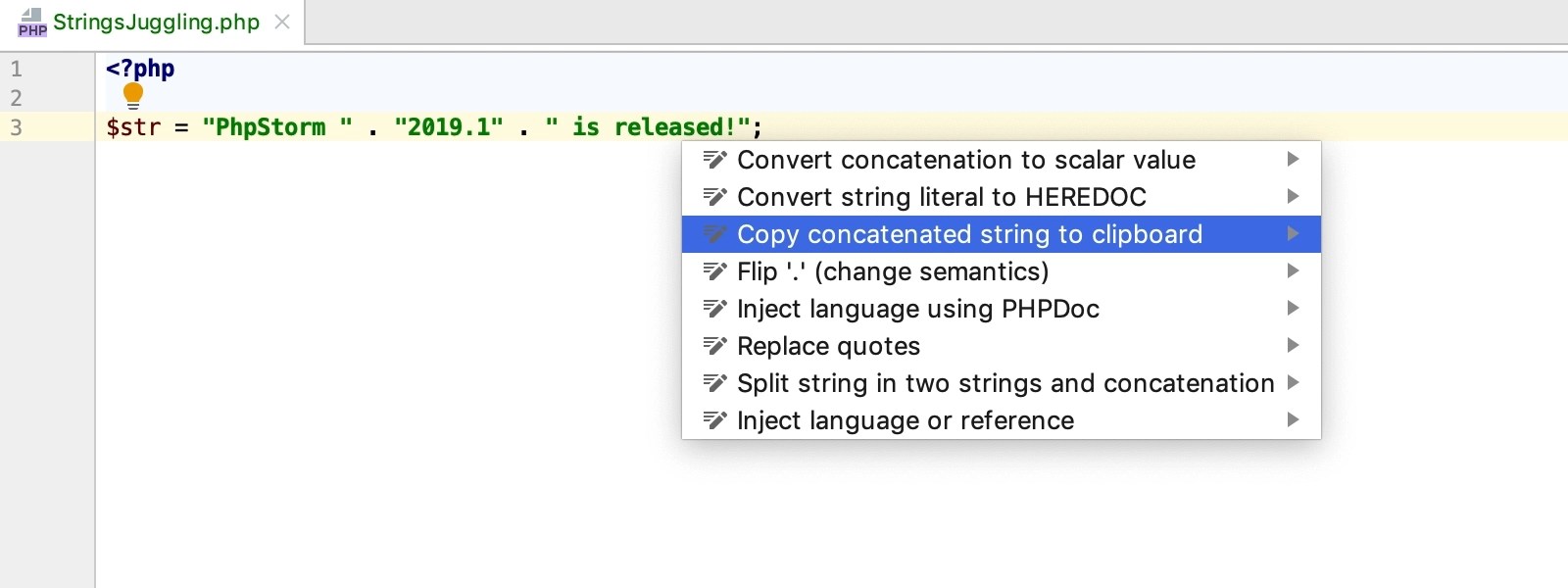Image resolution: width=1568 pixels, height=588 pixels.
Task: Choose Split string in two strings and concatenation
Action: click(1002, 383)
